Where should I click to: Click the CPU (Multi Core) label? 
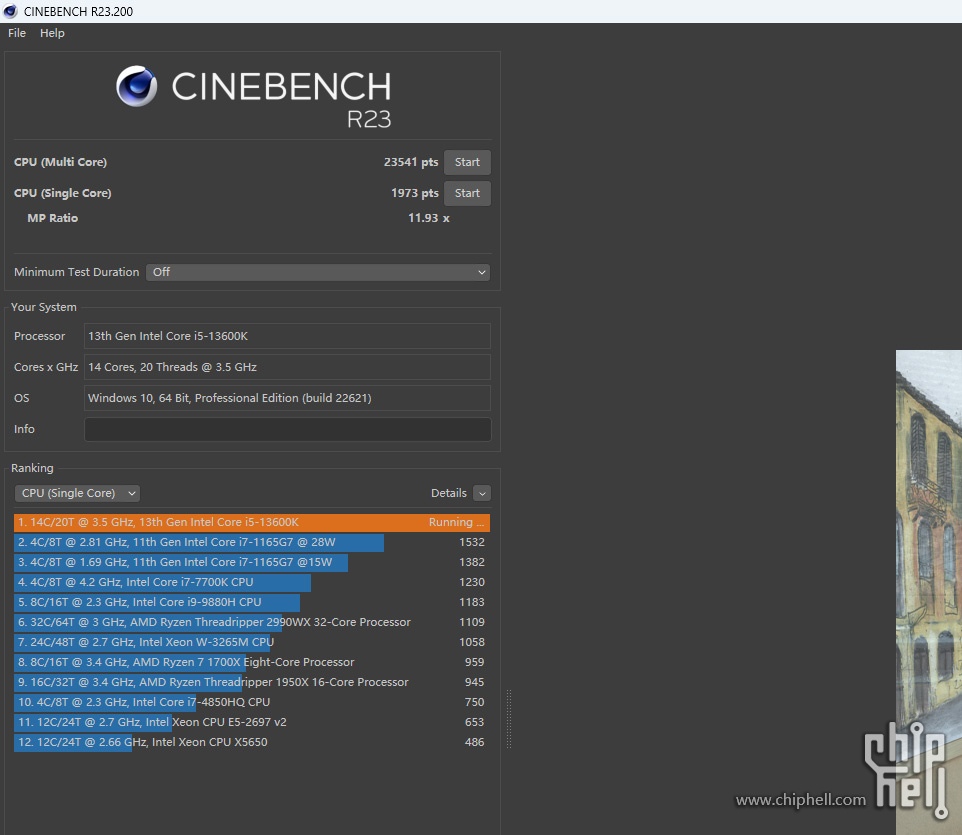(60, 163)
